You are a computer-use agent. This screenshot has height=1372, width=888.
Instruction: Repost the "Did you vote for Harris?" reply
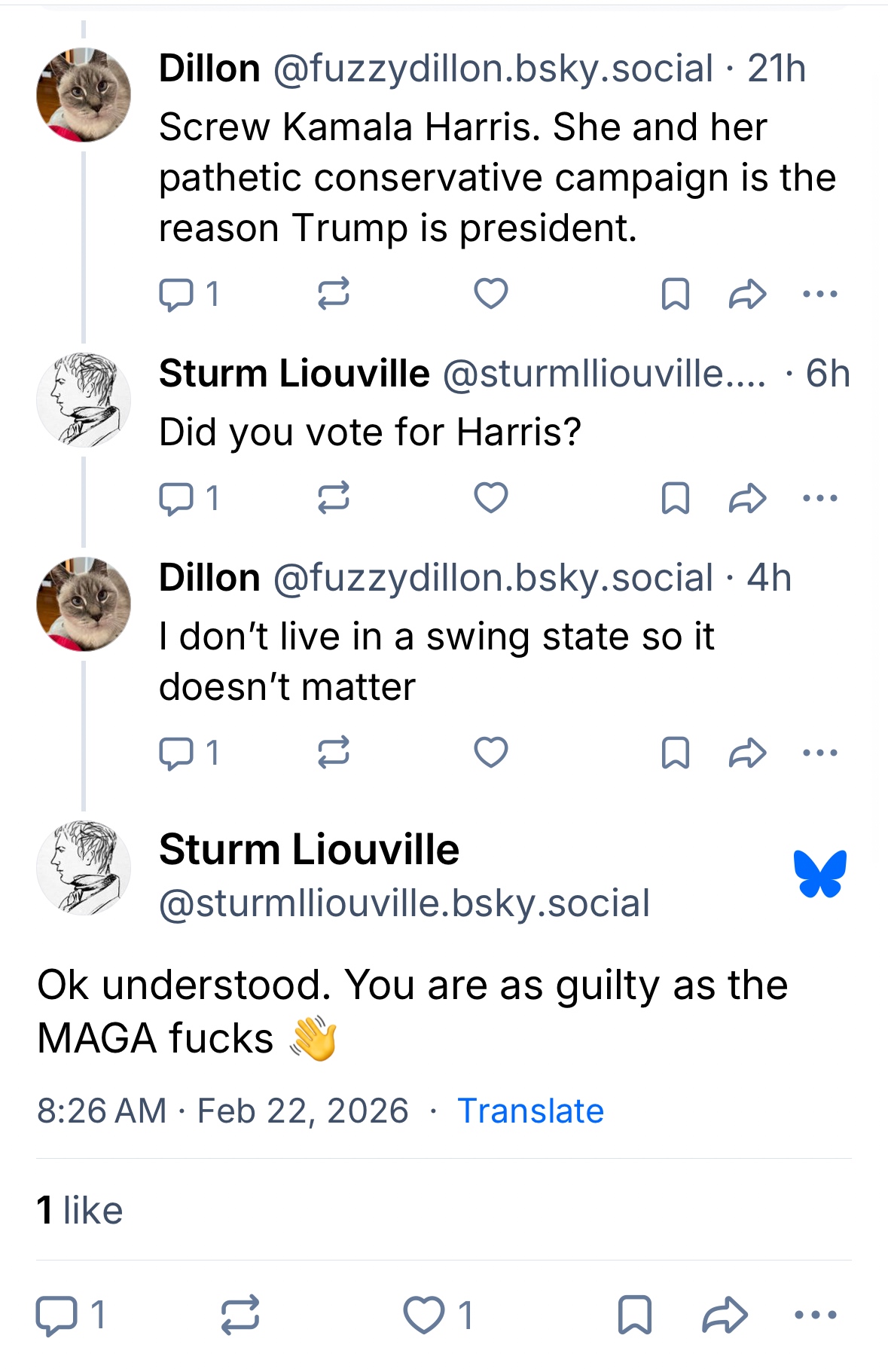[333, 498]
